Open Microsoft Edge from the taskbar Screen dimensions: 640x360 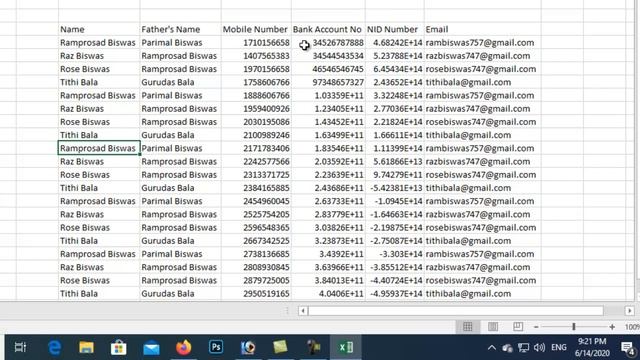pos(54,347)
